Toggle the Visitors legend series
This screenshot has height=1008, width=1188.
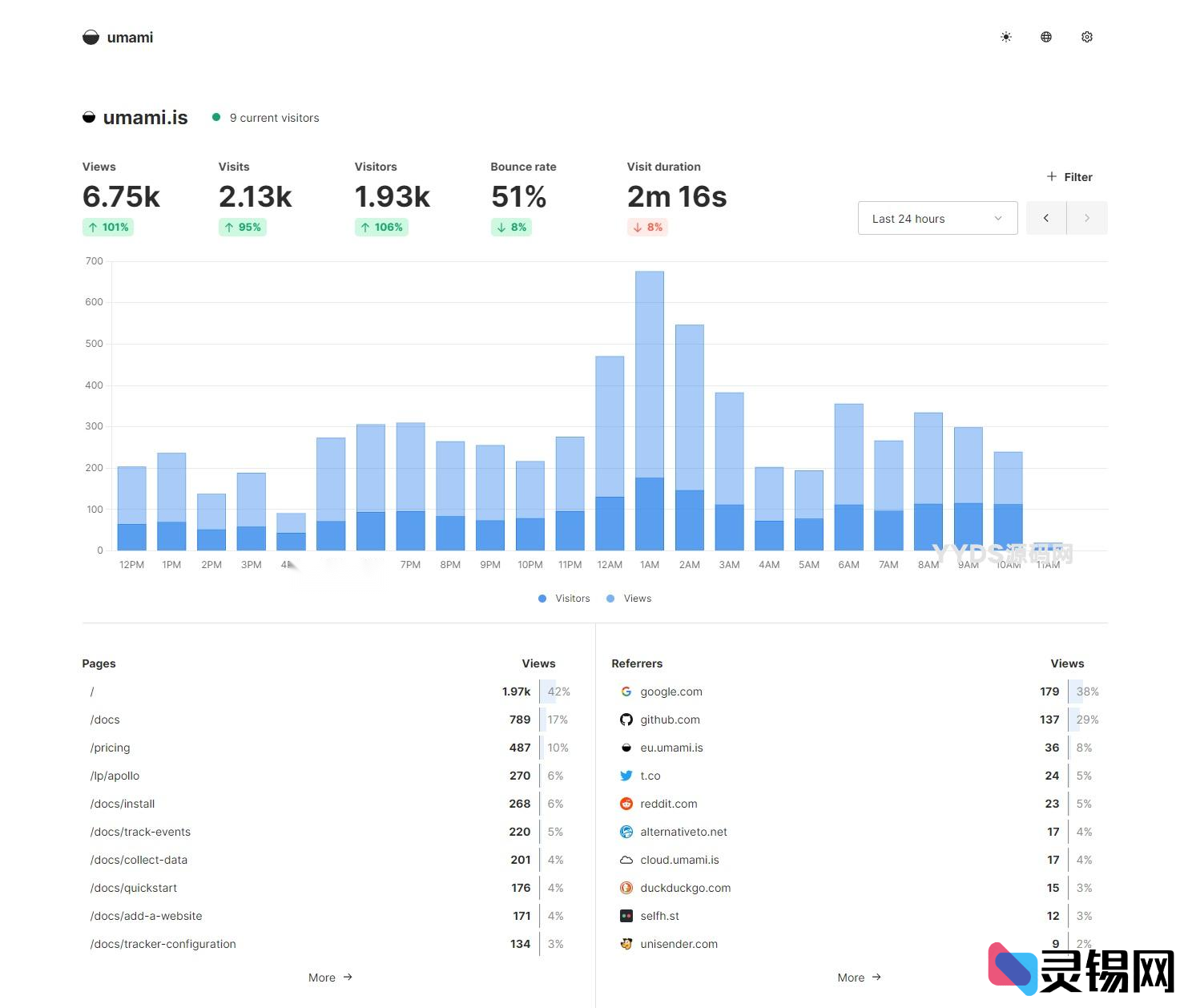565,599
